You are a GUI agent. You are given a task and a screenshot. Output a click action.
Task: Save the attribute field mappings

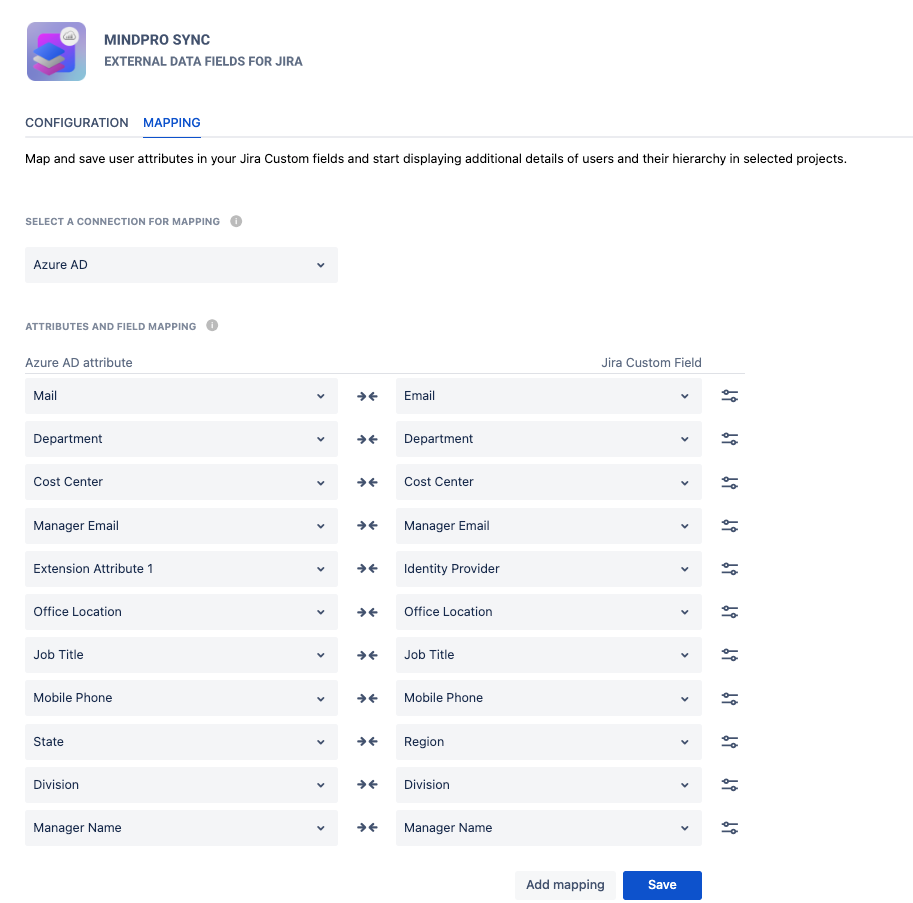pos(662,885)
